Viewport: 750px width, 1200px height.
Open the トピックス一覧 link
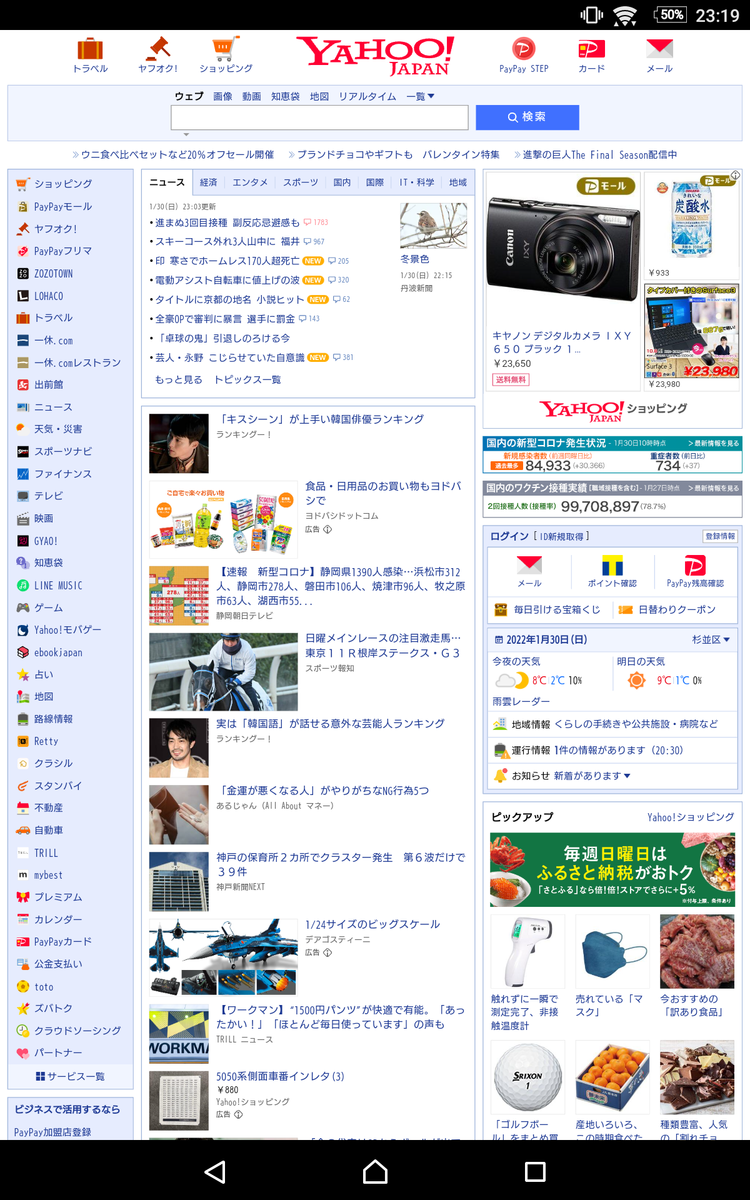tap(247, 380)
